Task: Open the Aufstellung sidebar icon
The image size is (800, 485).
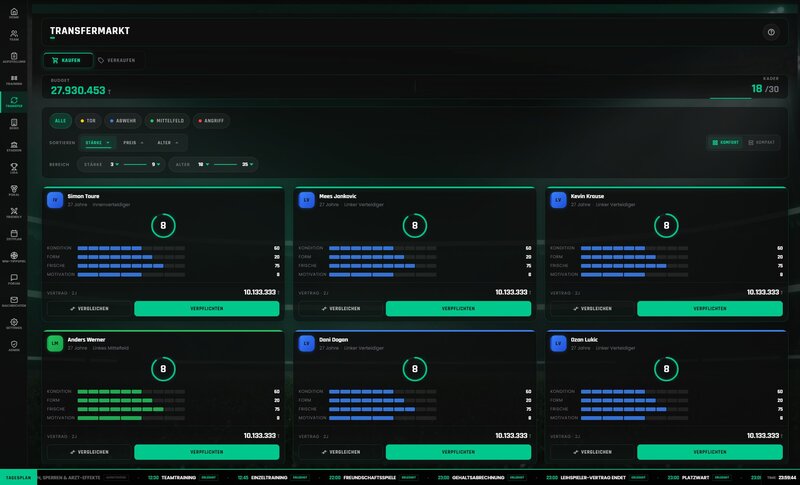Action: pos(14,58)
